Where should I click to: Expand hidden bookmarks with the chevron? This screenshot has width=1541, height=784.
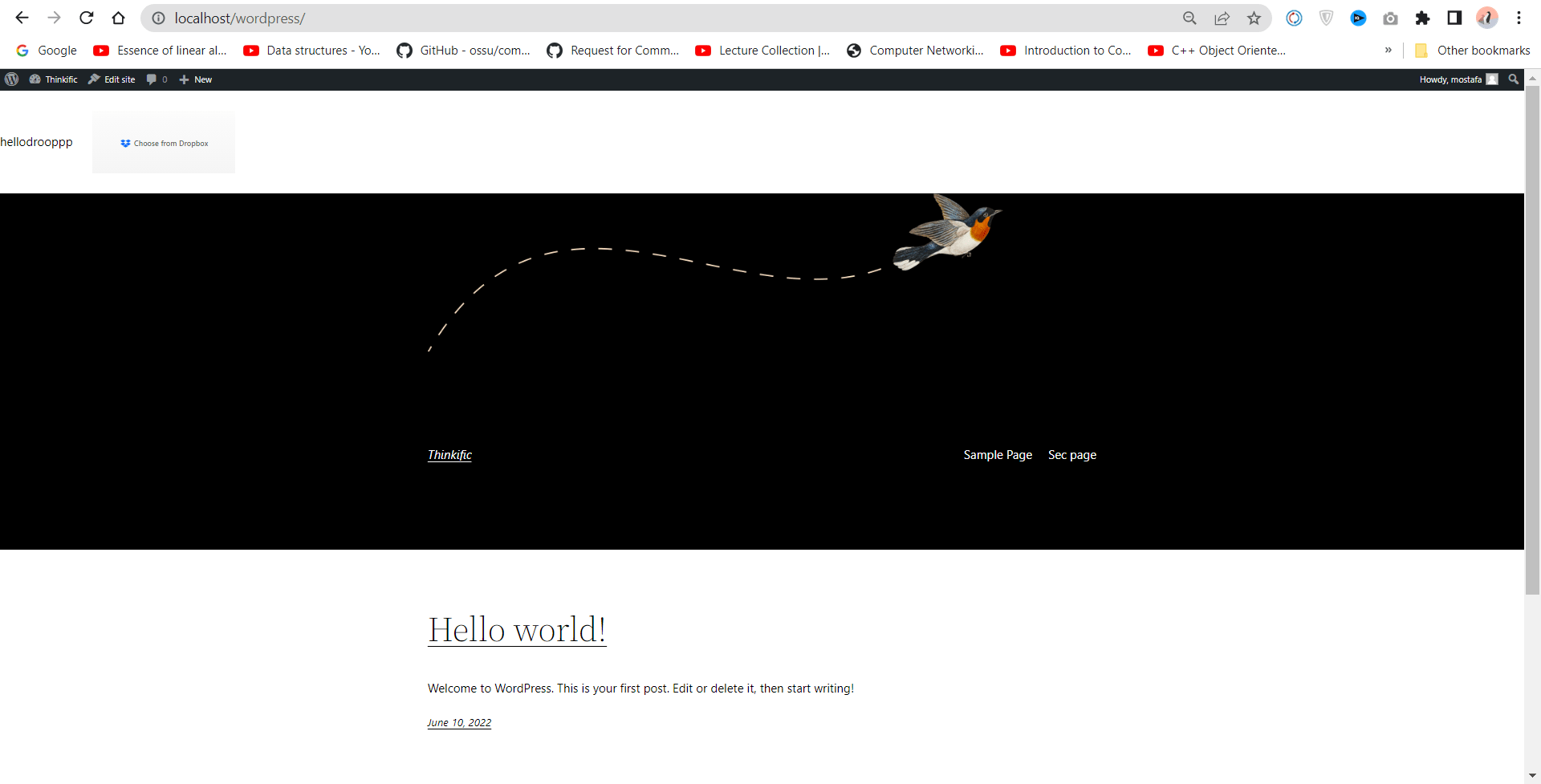click(x=1388, y=51)
